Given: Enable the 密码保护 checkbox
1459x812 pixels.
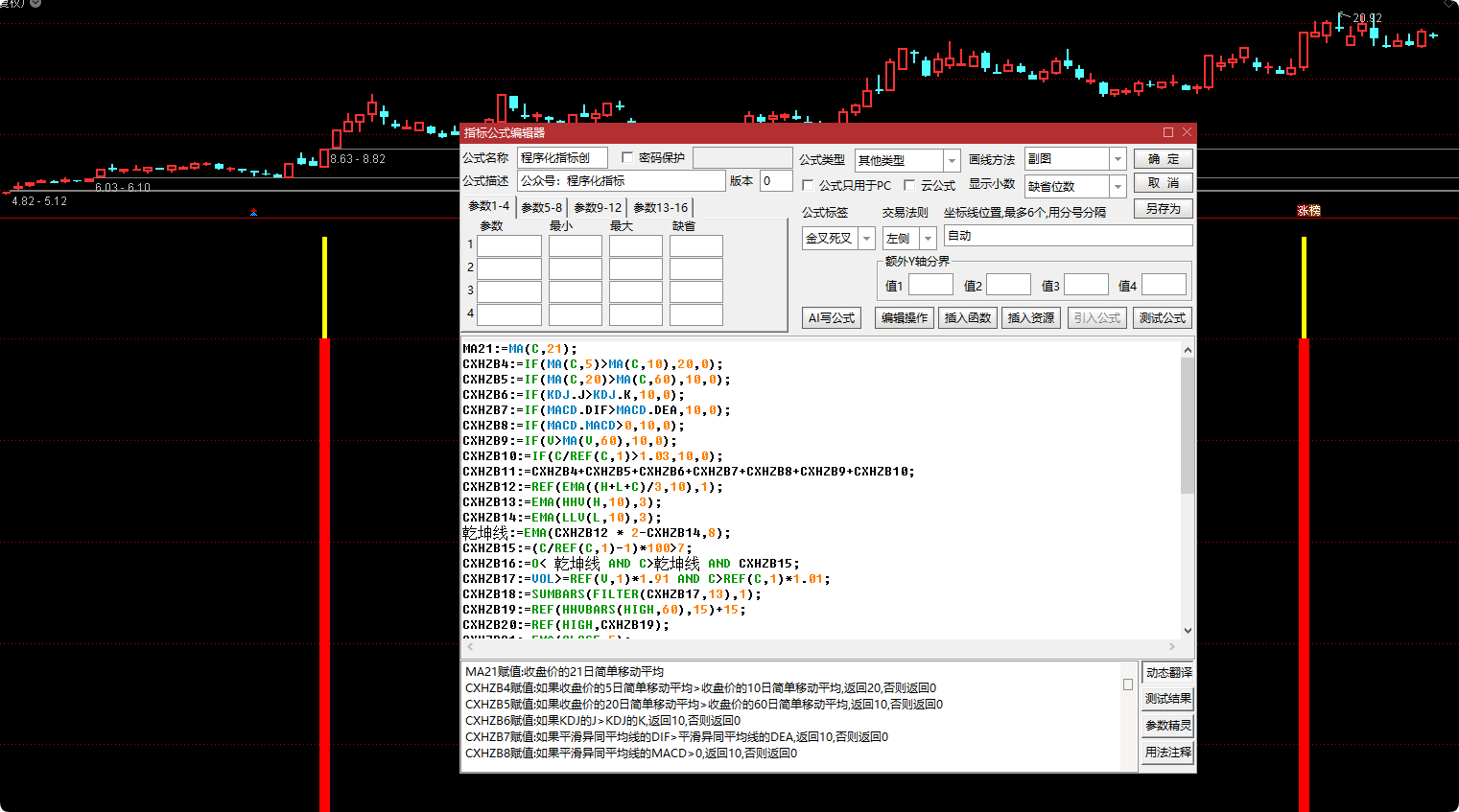Looking at the screenshot, I should click(627, 158).
